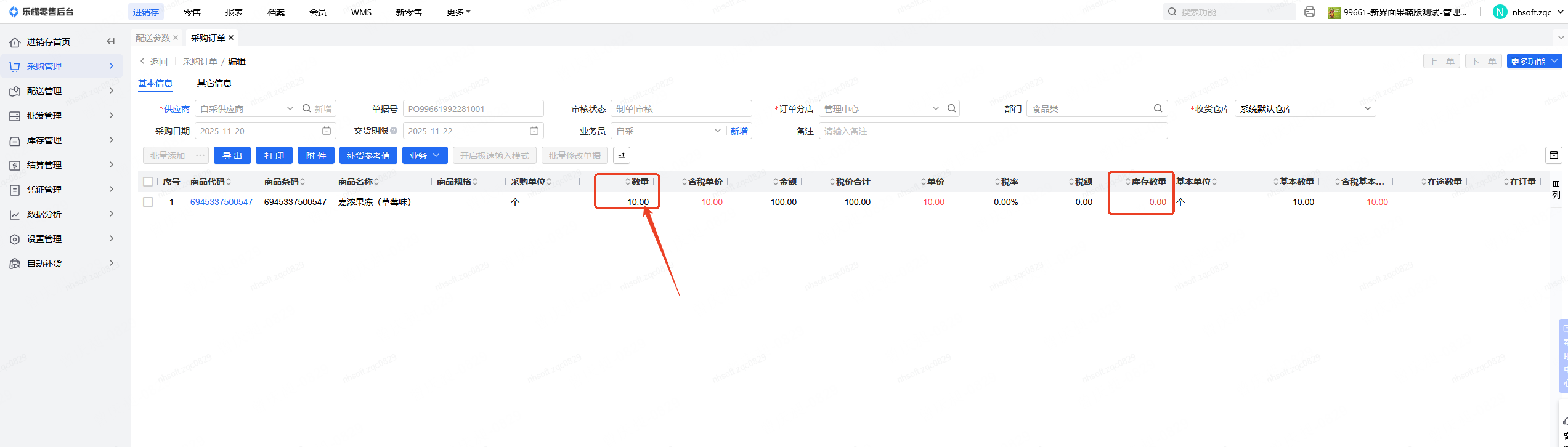Click the search icon in 部门 field
The height and width of the screenshot is (447, 1568).
pos(1158,108)
